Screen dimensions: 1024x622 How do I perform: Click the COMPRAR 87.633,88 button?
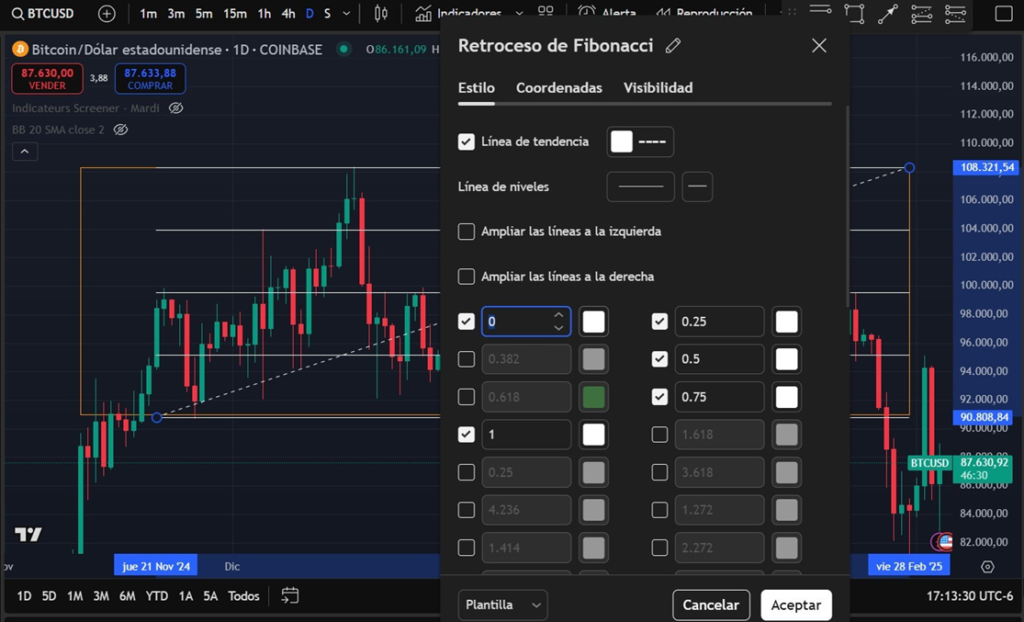coord(150,79)
